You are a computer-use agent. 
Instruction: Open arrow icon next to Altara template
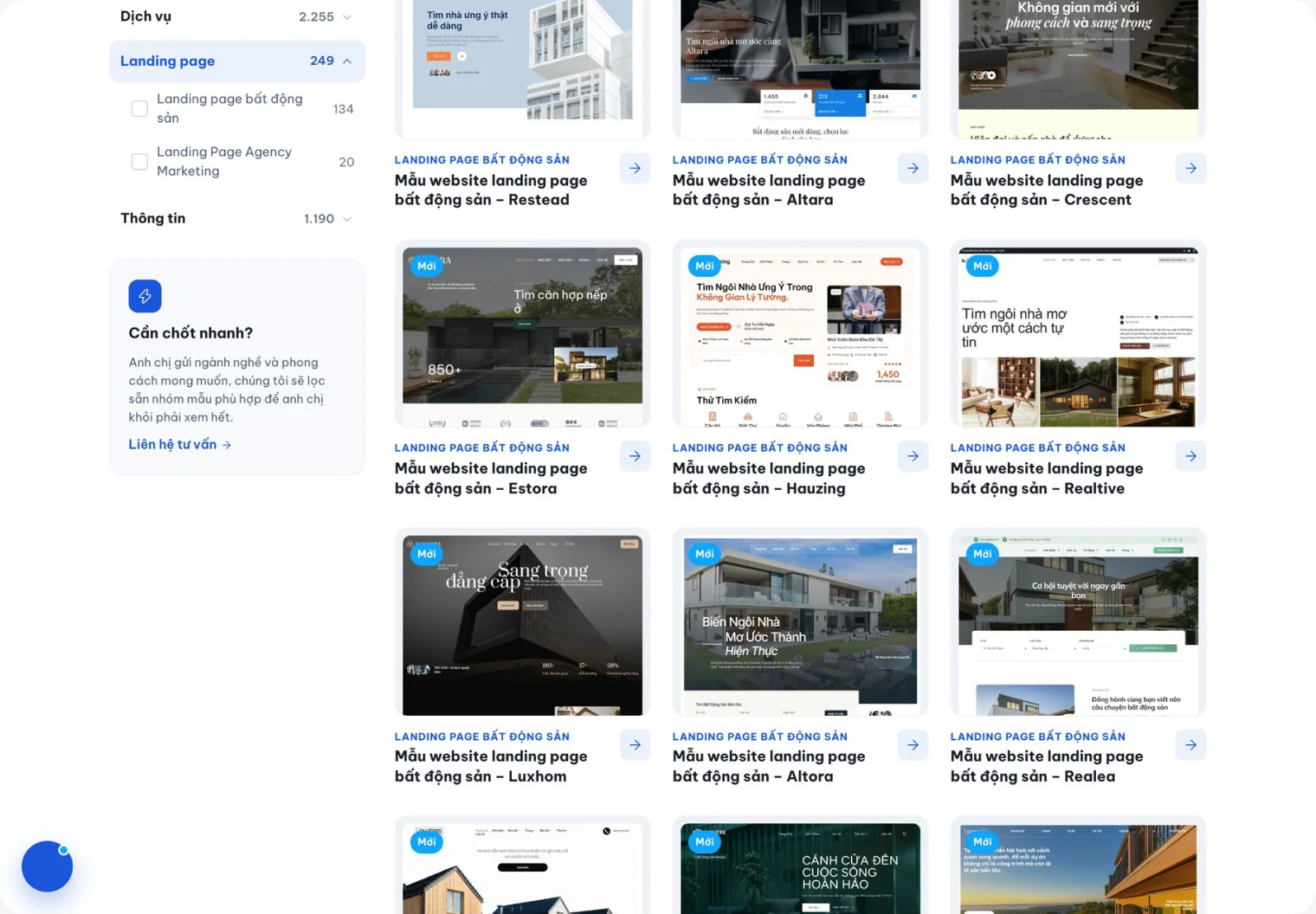point(913,168)
